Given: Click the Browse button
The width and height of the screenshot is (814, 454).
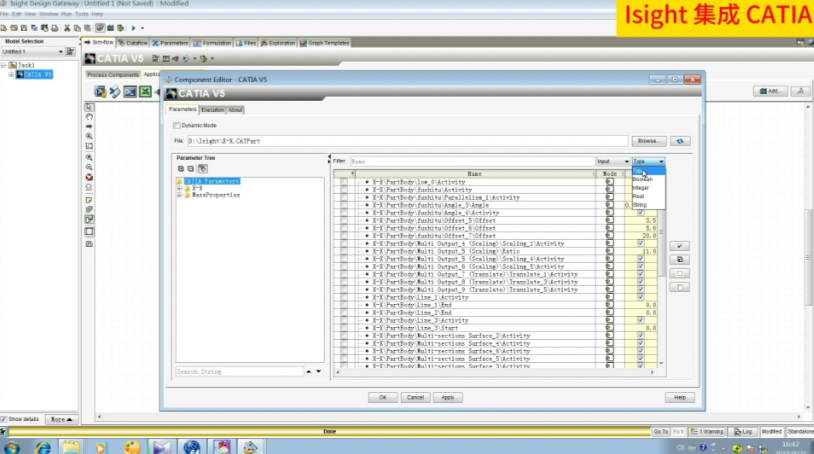Looking at the screenshot, I should pyautogui.click(x=649, y=141).
